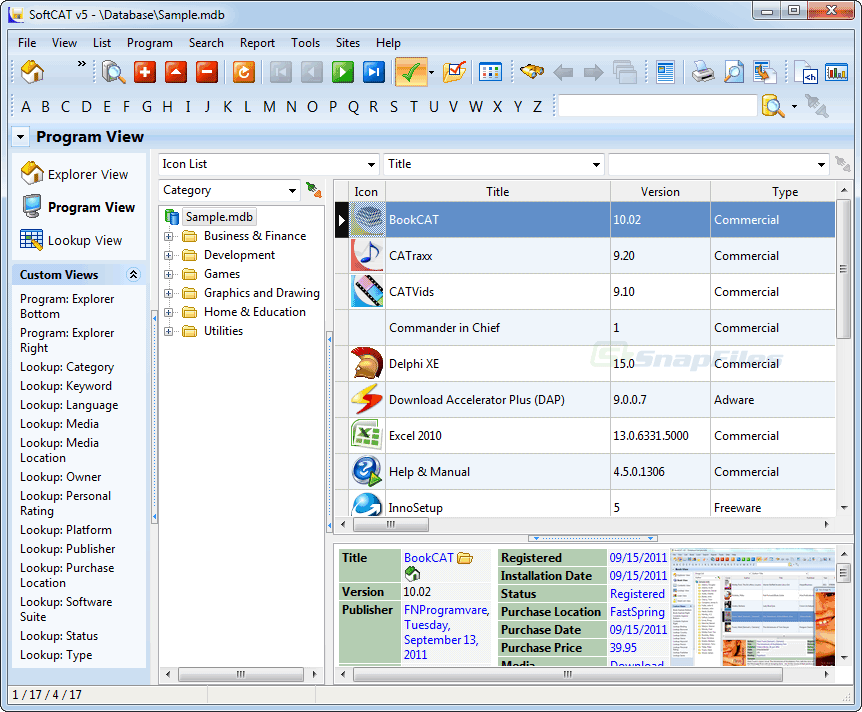Click the tree filter icon beside Category
This screenshot has height=712, width=862.
point(313,190)
